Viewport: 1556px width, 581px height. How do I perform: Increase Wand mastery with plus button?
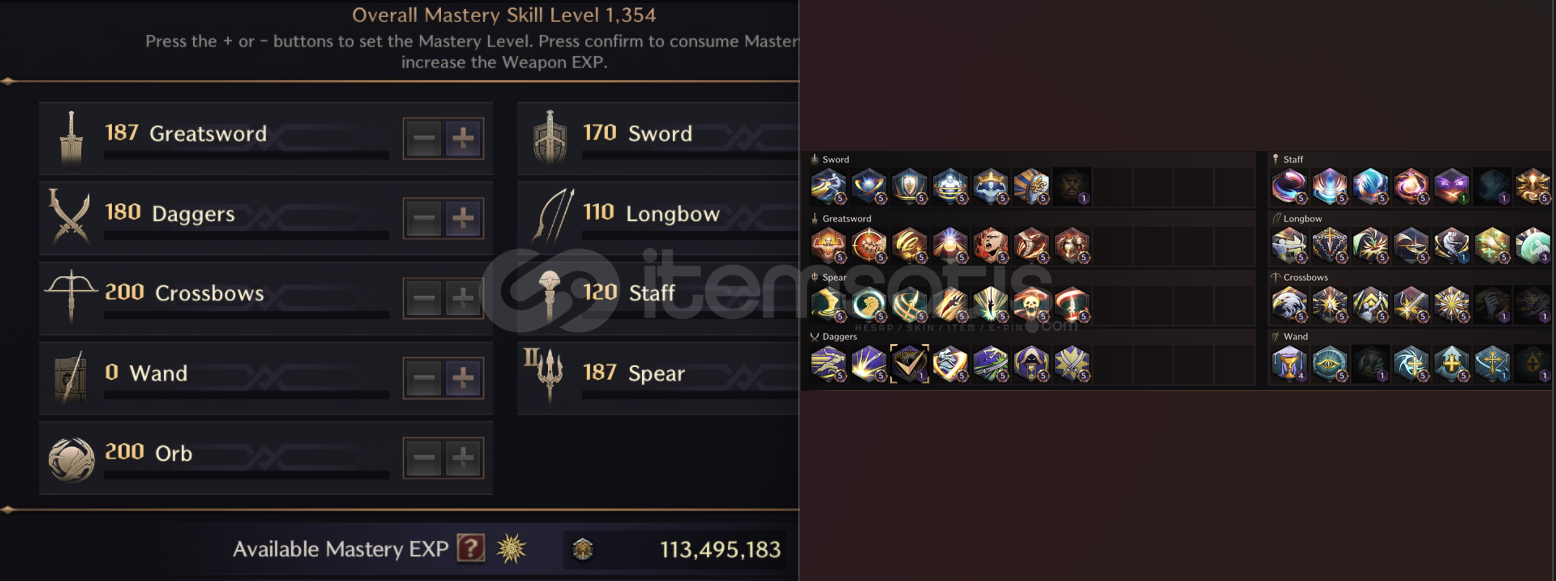click(462, 378)
